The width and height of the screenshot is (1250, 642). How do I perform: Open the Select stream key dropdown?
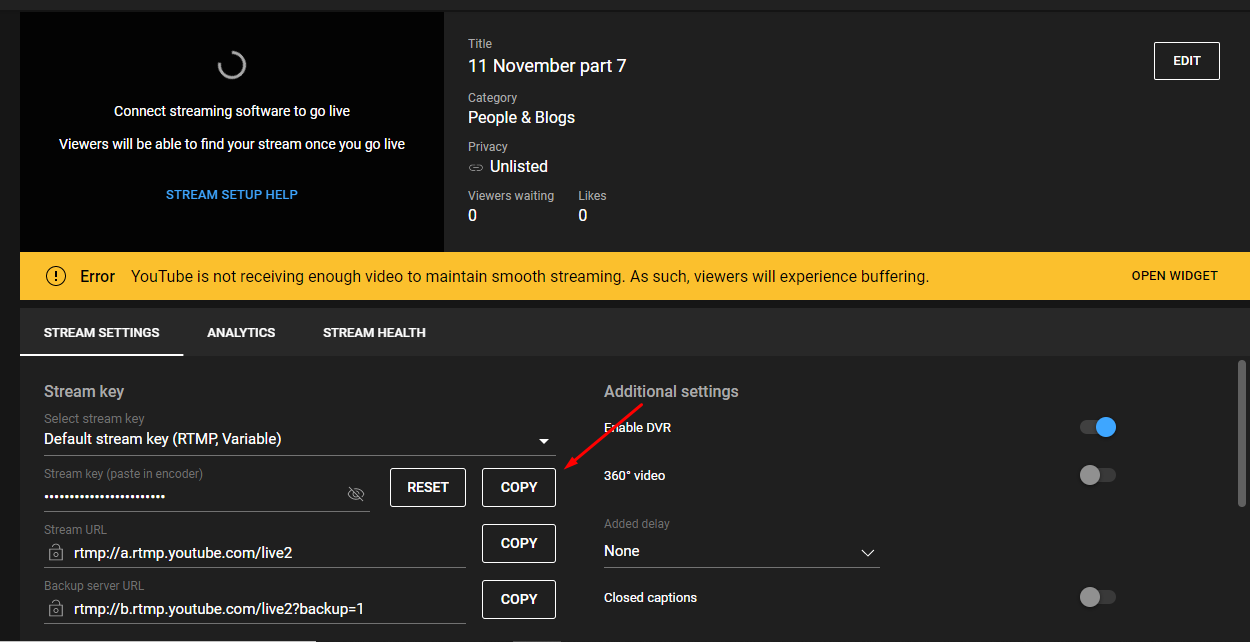coord(543,440)
